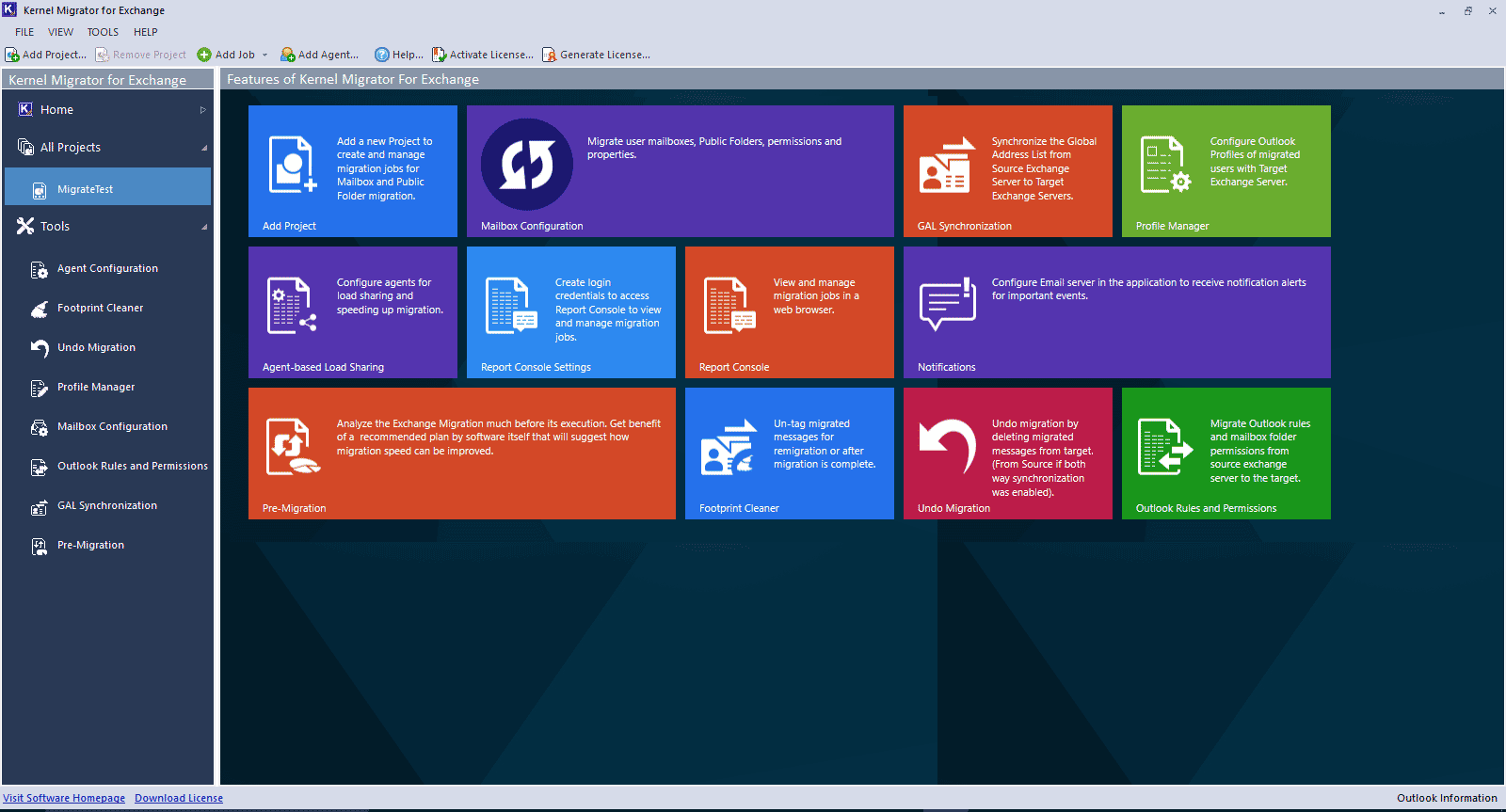Click the Mailbox Configuration sidebar icon
This screenshot has height=812, width=1506.
click(39, 427)
